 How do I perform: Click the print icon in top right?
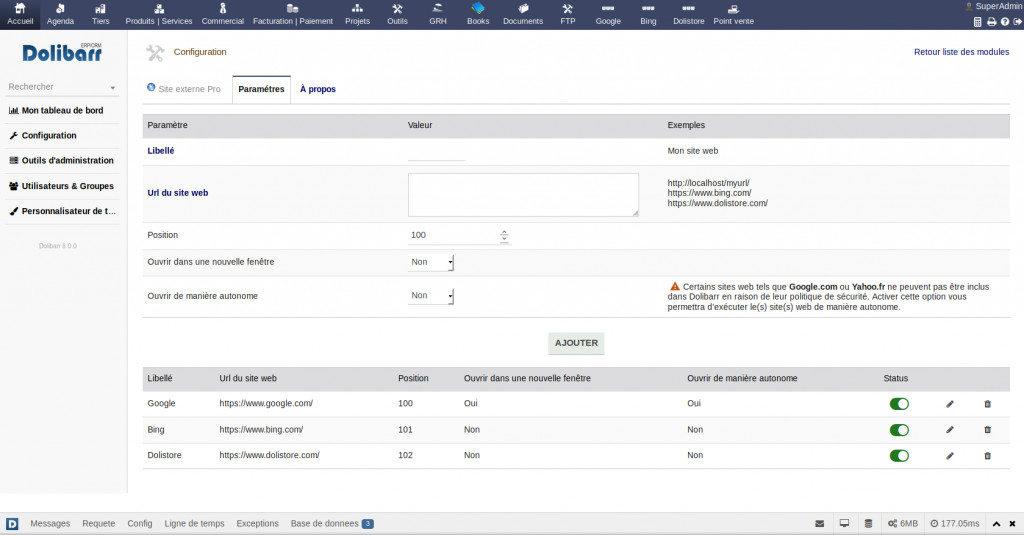(x=991, y=21)
